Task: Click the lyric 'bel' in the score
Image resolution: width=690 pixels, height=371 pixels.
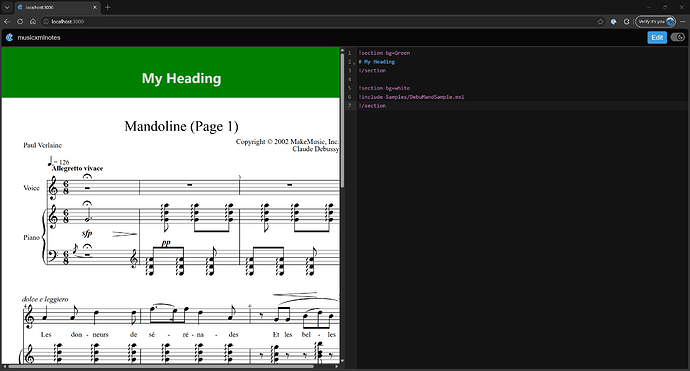Action: point(306,334)
